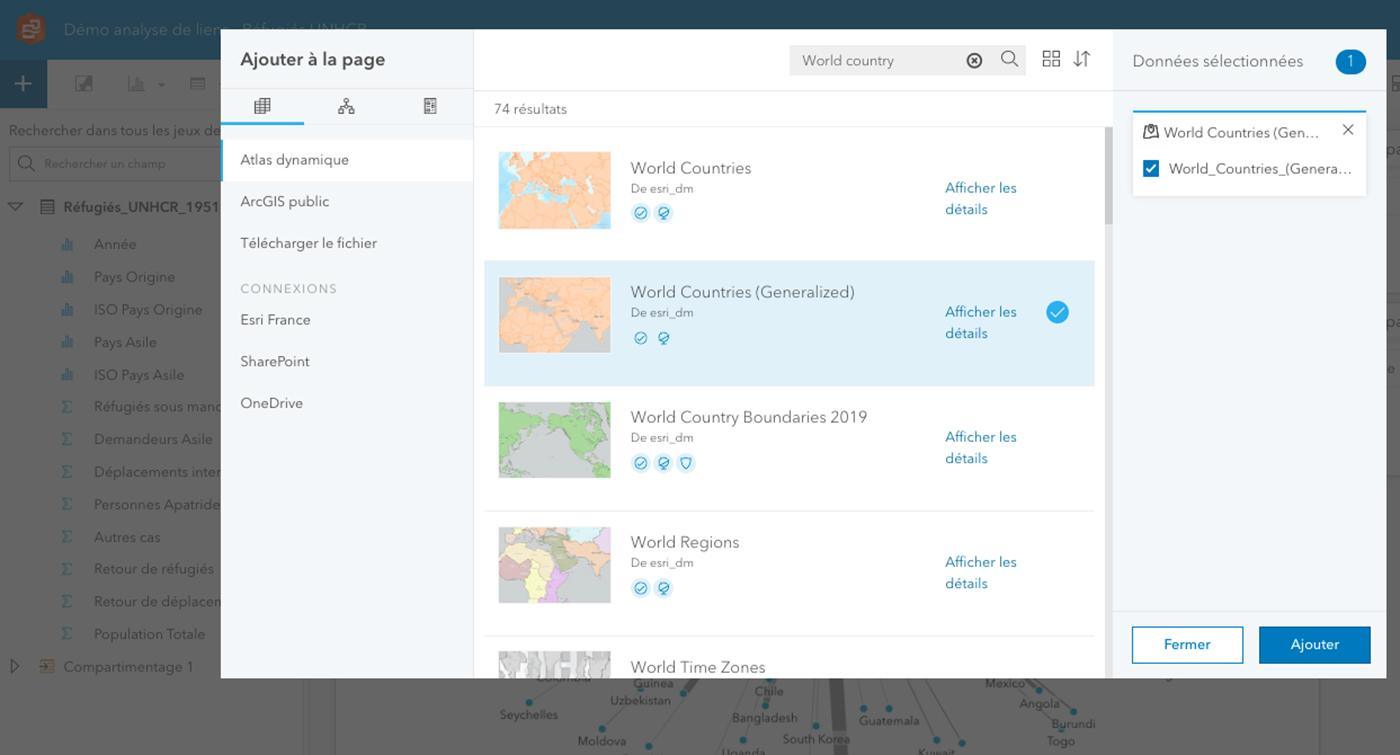Screen dimensions: 1400x755
Task: Select Atlas dynamique source
Action: pyautogui.click(x=347, y=160)
